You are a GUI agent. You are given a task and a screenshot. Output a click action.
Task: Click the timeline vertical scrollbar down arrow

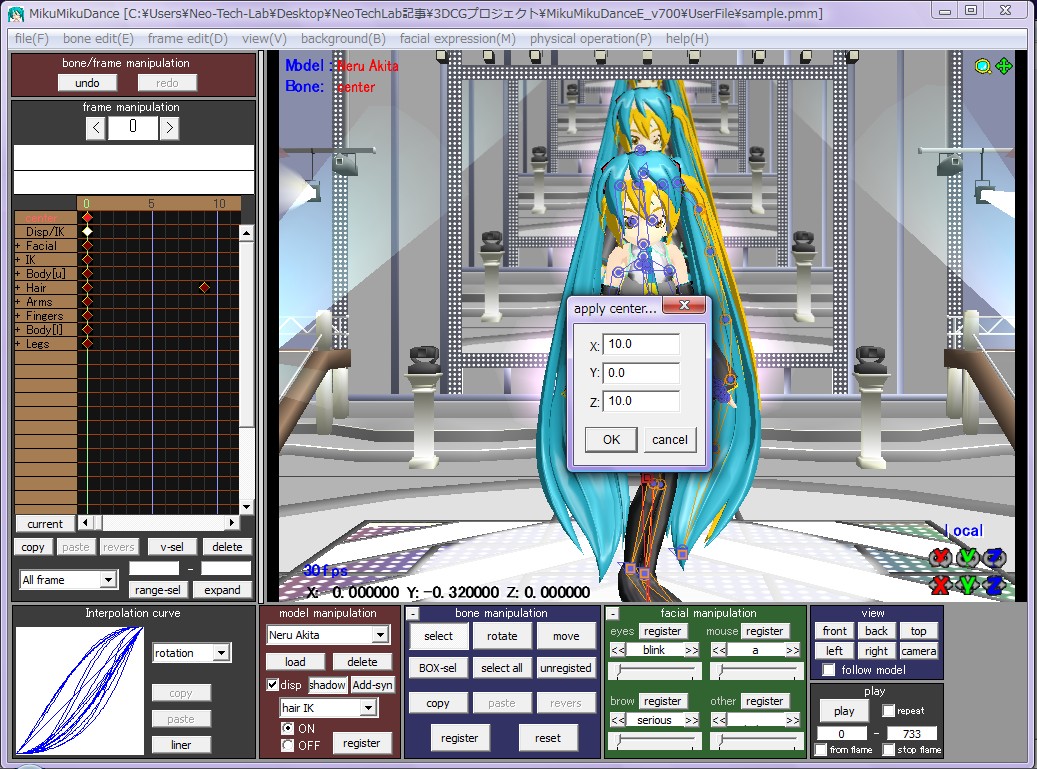point(246,507)
